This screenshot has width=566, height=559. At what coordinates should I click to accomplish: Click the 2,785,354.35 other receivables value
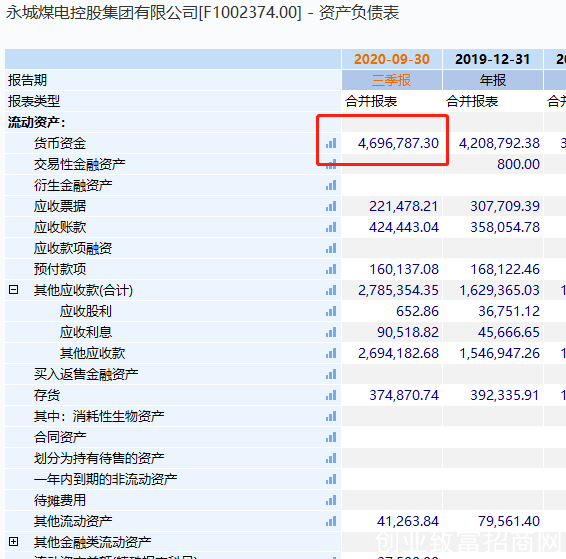pos(398,290)
